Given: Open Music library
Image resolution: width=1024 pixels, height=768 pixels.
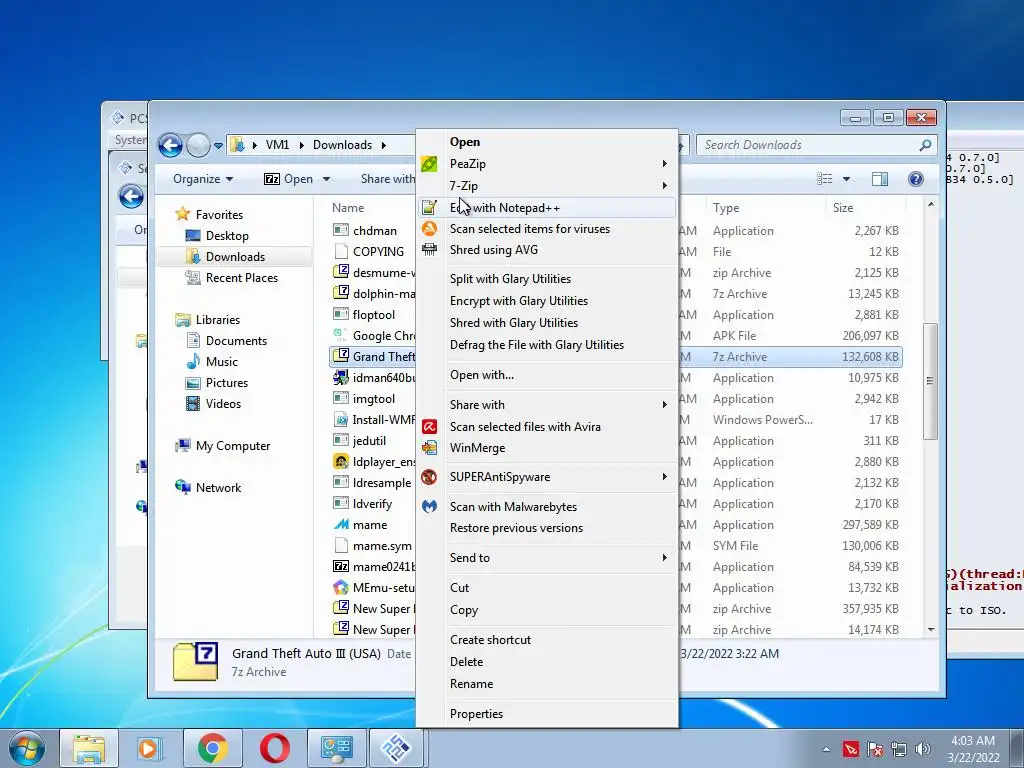Looking at the screenshot, I should tap(221, 362).
